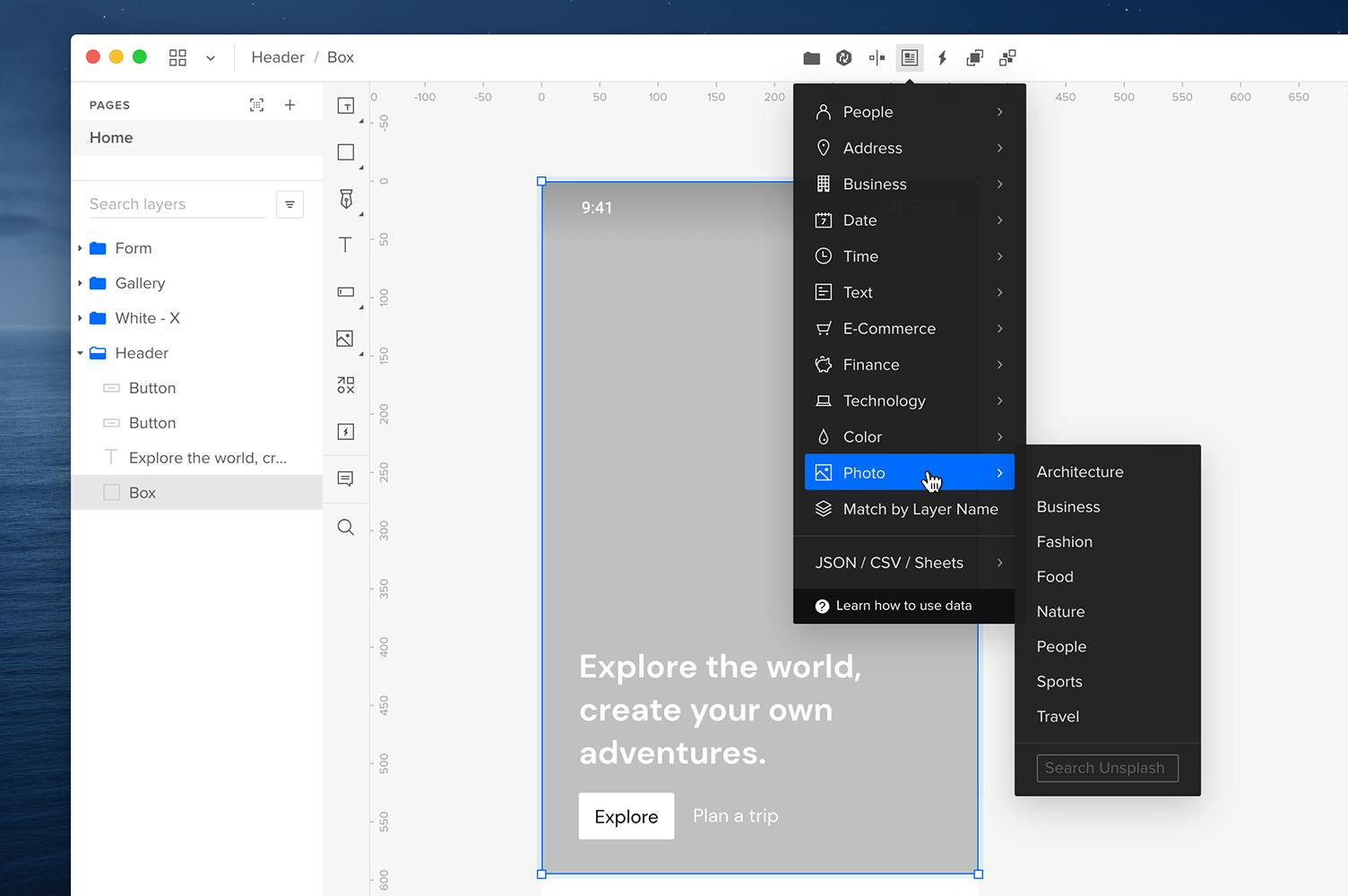Select the second Button layer
The width and height of the screenshot is (1348, 896).
click(196, 423)
